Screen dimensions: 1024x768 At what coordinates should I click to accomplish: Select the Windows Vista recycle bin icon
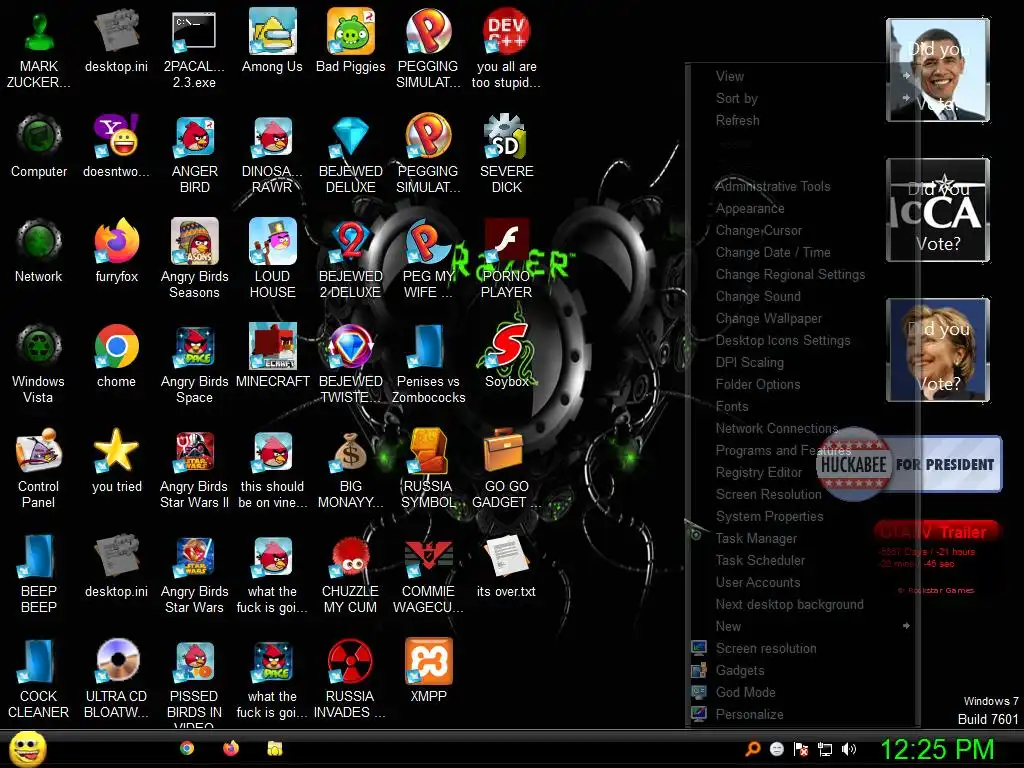pyautogui.click(x=39, y=363)
